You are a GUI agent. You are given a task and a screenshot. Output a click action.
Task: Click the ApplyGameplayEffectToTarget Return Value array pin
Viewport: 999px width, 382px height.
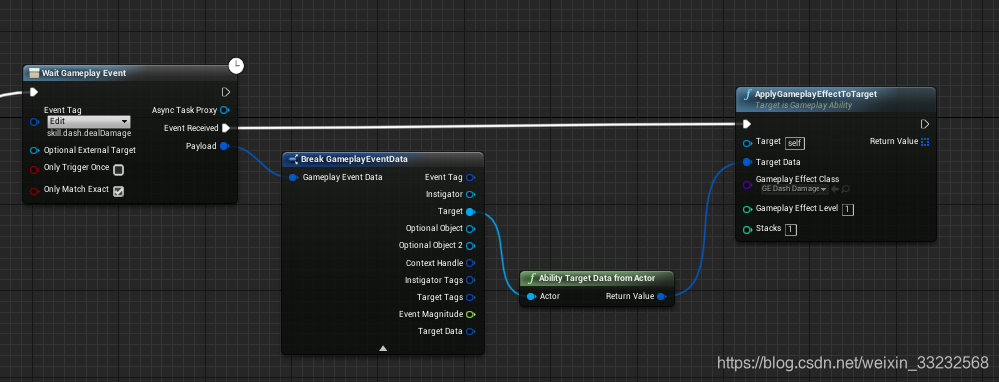coord(925,142)
